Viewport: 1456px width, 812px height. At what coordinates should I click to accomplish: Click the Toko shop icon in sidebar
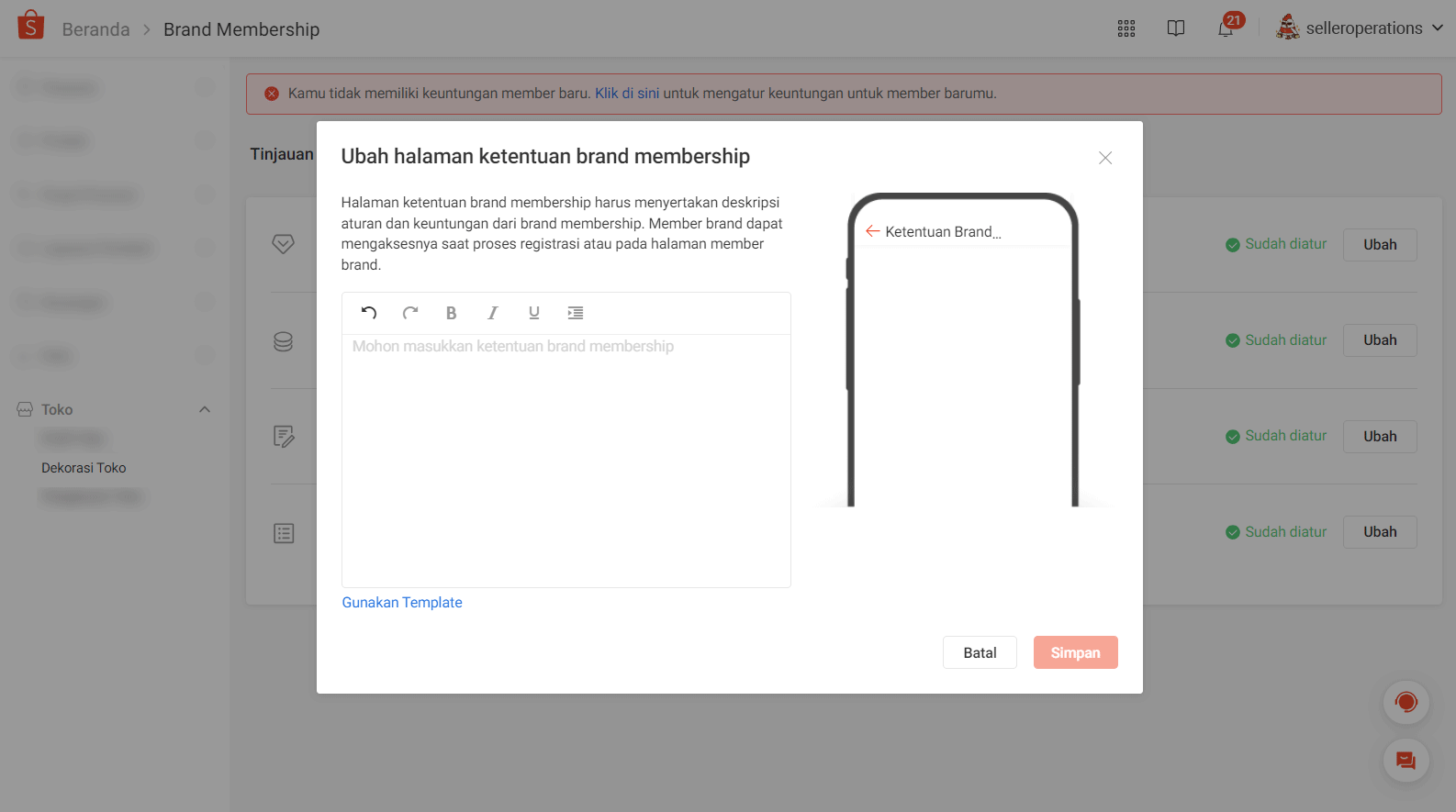pyautogui.click(x=25, y=409)
